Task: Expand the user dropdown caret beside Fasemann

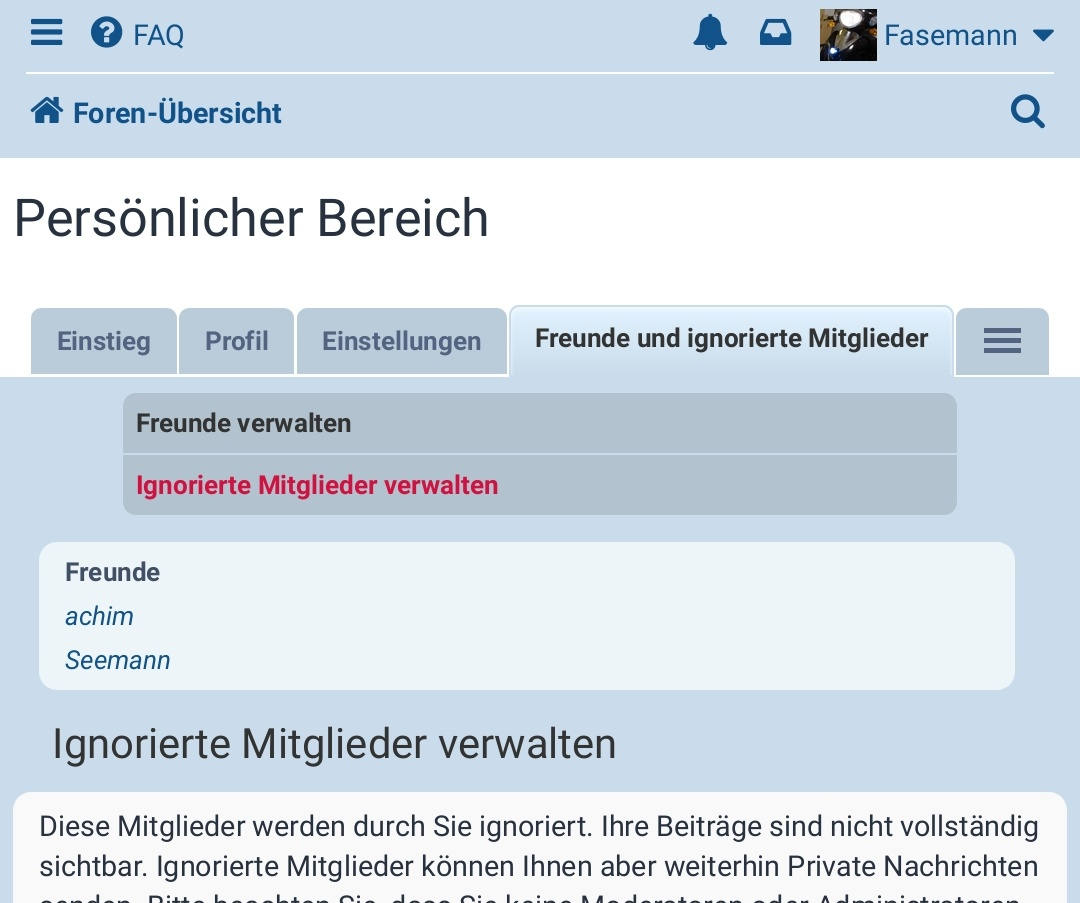Action: pos(1043,36)
